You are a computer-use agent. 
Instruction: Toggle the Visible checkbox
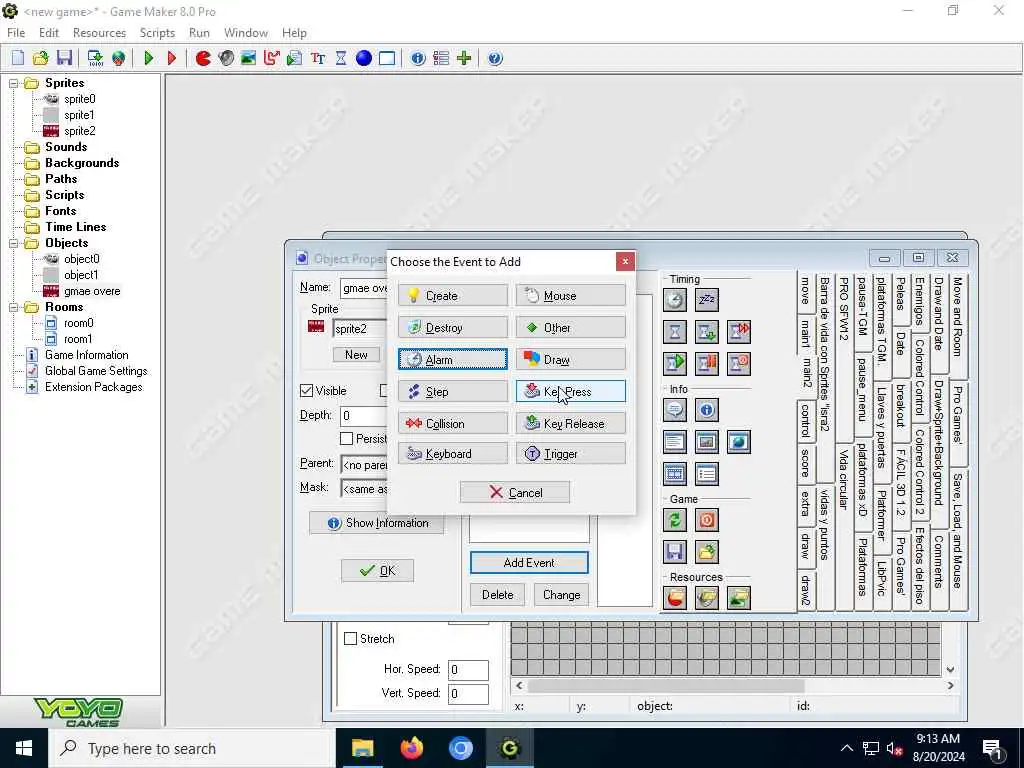click(306, 391)
